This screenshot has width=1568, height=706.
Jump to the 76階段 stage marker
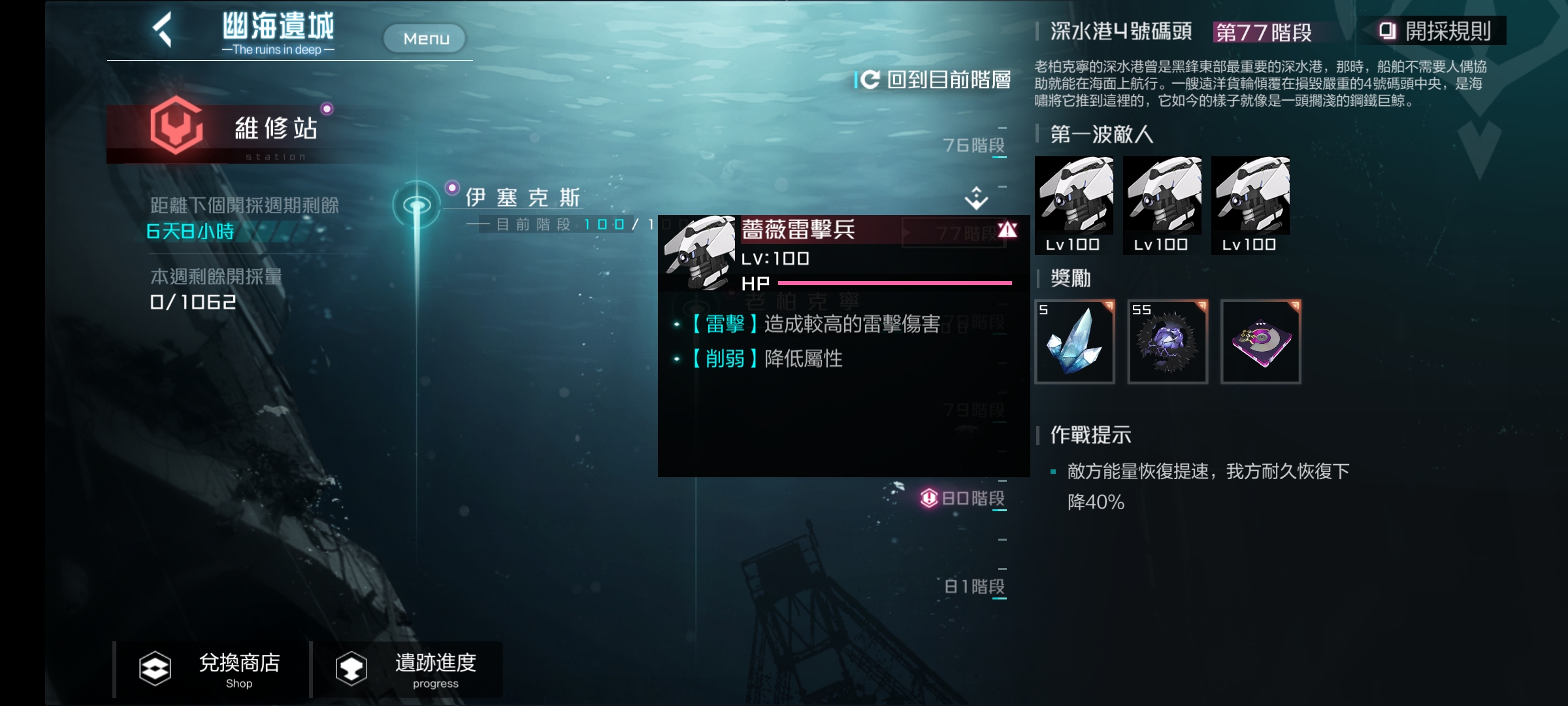[x=973, y=145]
